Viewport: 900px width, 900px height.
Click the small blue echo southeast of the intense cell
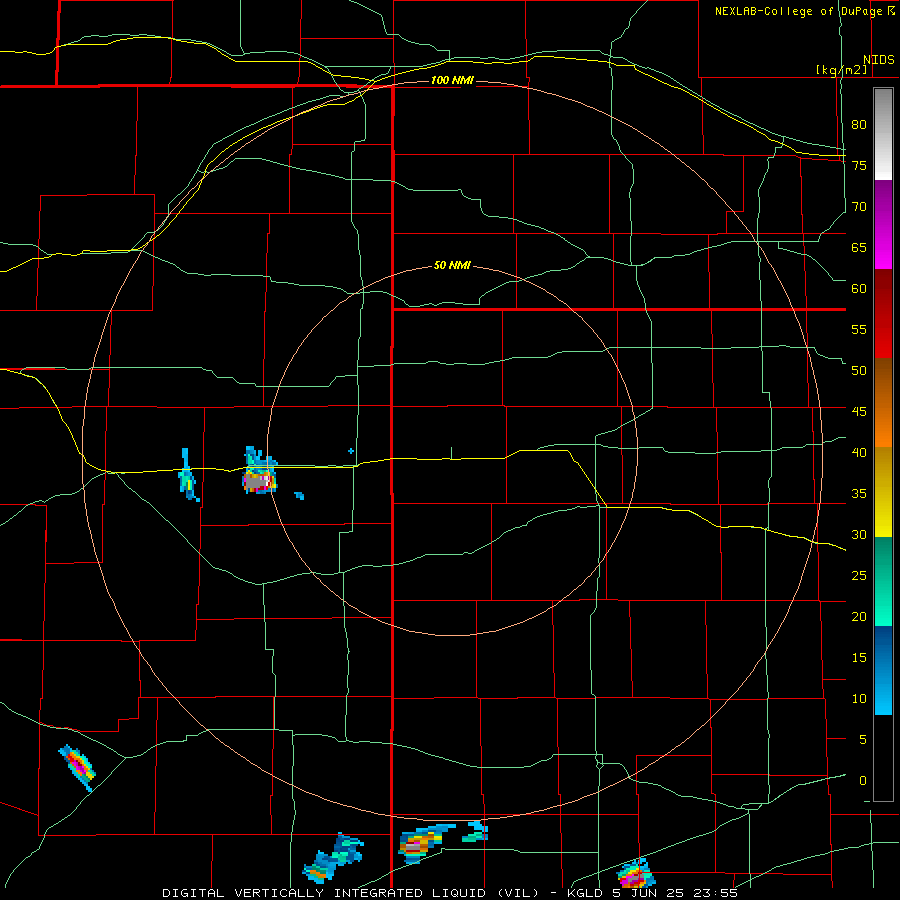(299, 495)
